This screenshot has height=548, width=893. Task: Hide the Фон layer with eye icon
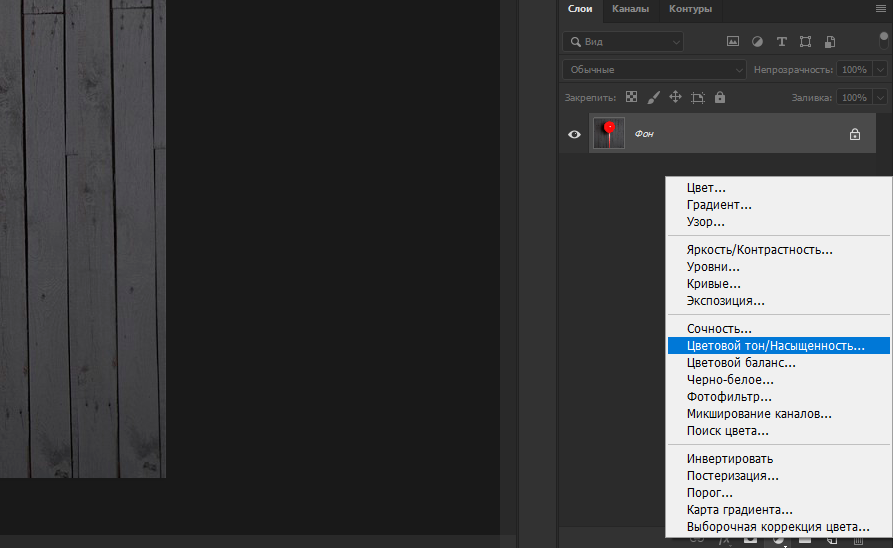coord(574,134)
